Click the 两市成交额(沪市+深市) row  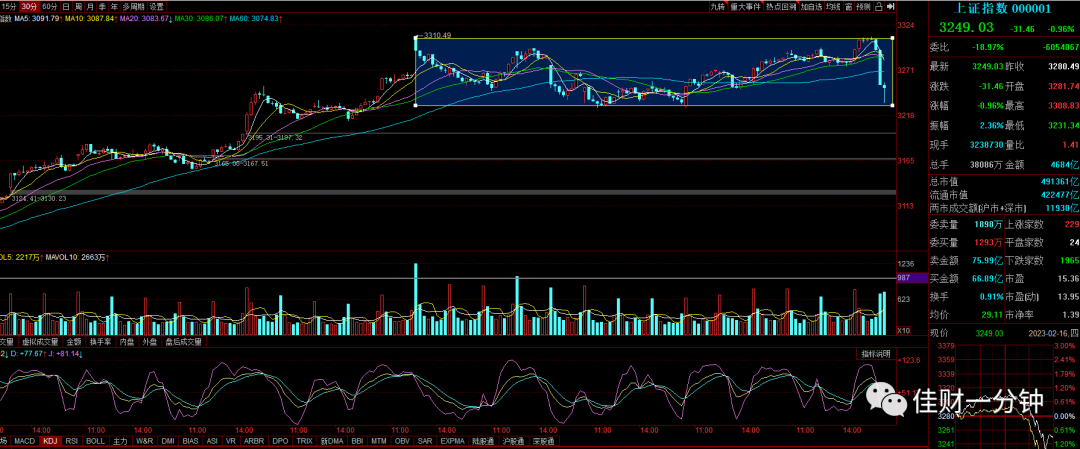(1004, 207)
